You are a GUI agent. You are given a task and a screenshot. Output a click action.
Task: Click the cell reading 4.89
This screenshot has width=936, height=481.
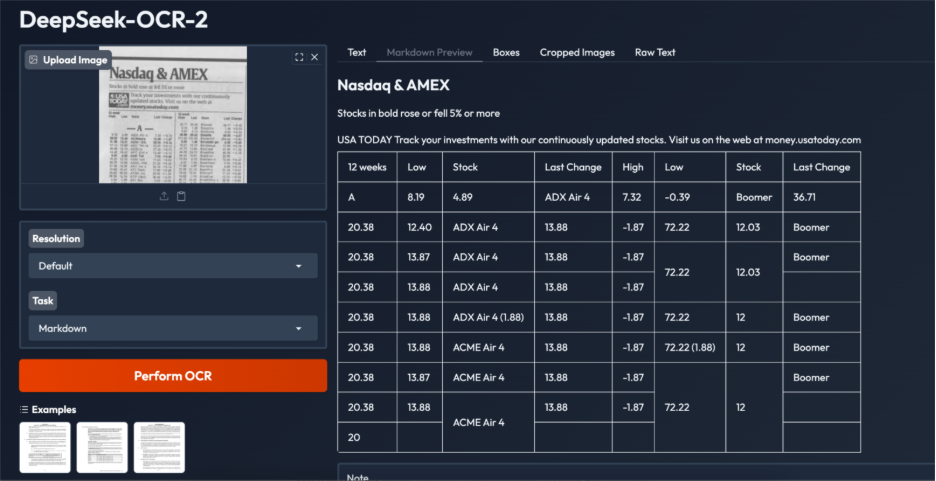488,197
